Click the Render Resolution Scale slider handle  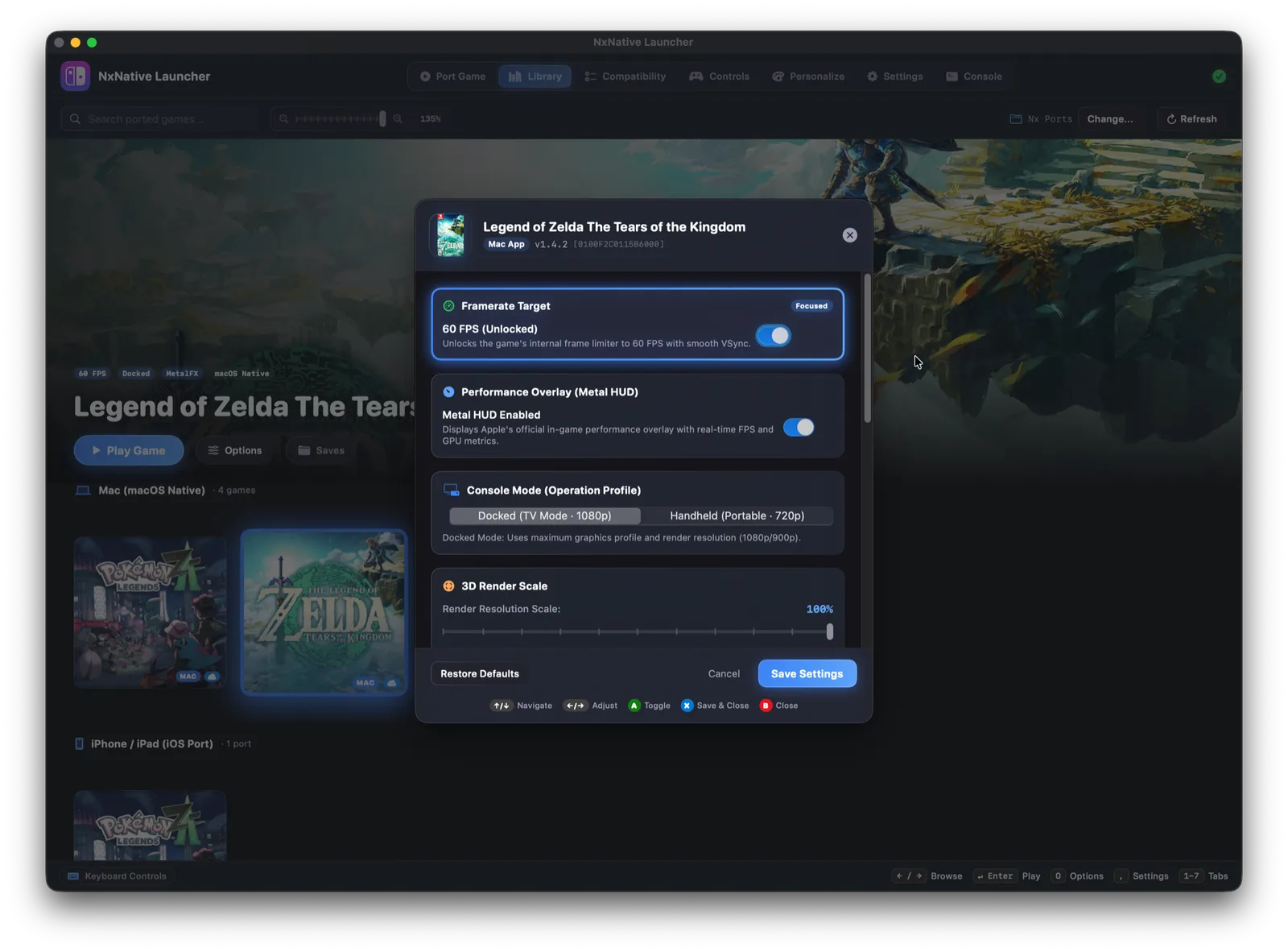pos(829,631)
